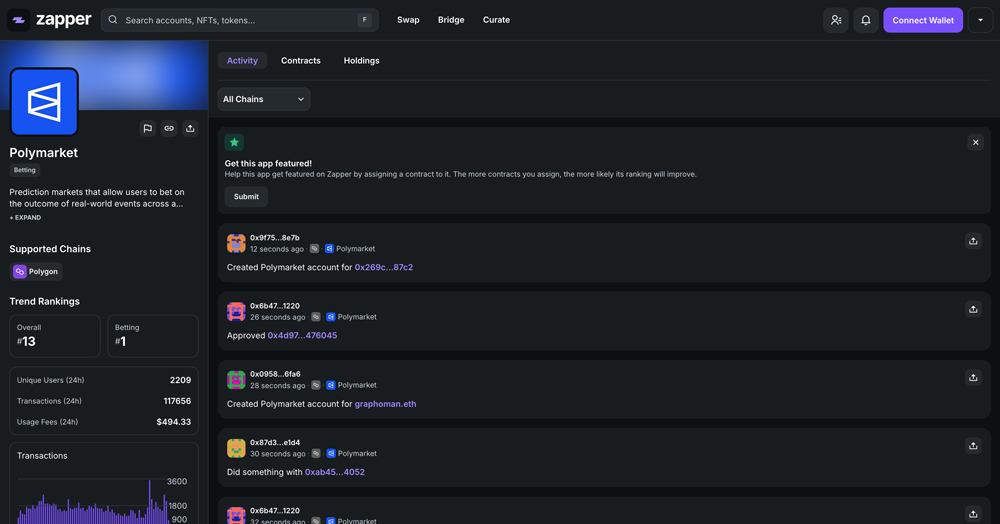1000x524 pixels.
Task: Click Transactions (24h) value 117656
Action: 177,401
